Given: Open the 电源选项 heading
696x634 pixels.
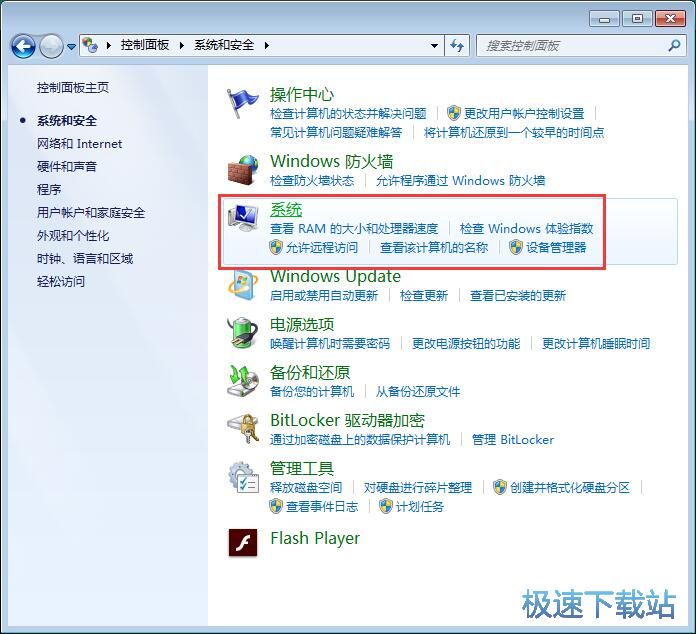Looking at the screenshot, I should click(x=302, y=324).
